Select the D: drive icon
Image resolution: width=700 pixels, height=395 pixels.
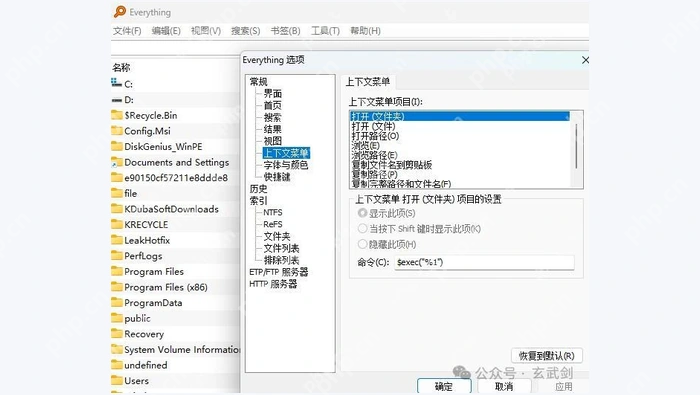point(117,100)
